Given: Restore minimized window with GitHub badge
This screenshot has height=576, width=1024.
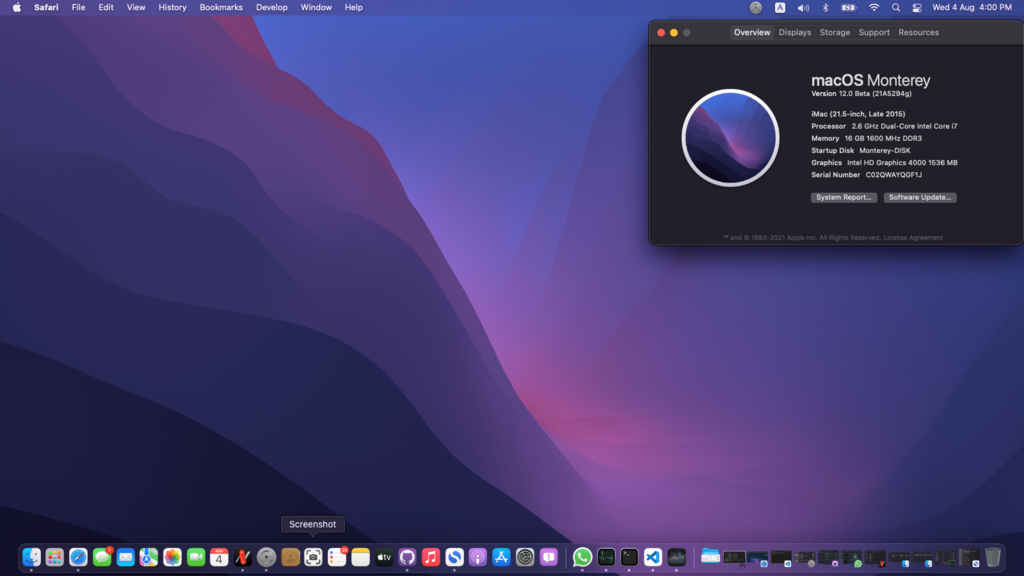Looking at the screenshot, I should [x=828, y=558].
